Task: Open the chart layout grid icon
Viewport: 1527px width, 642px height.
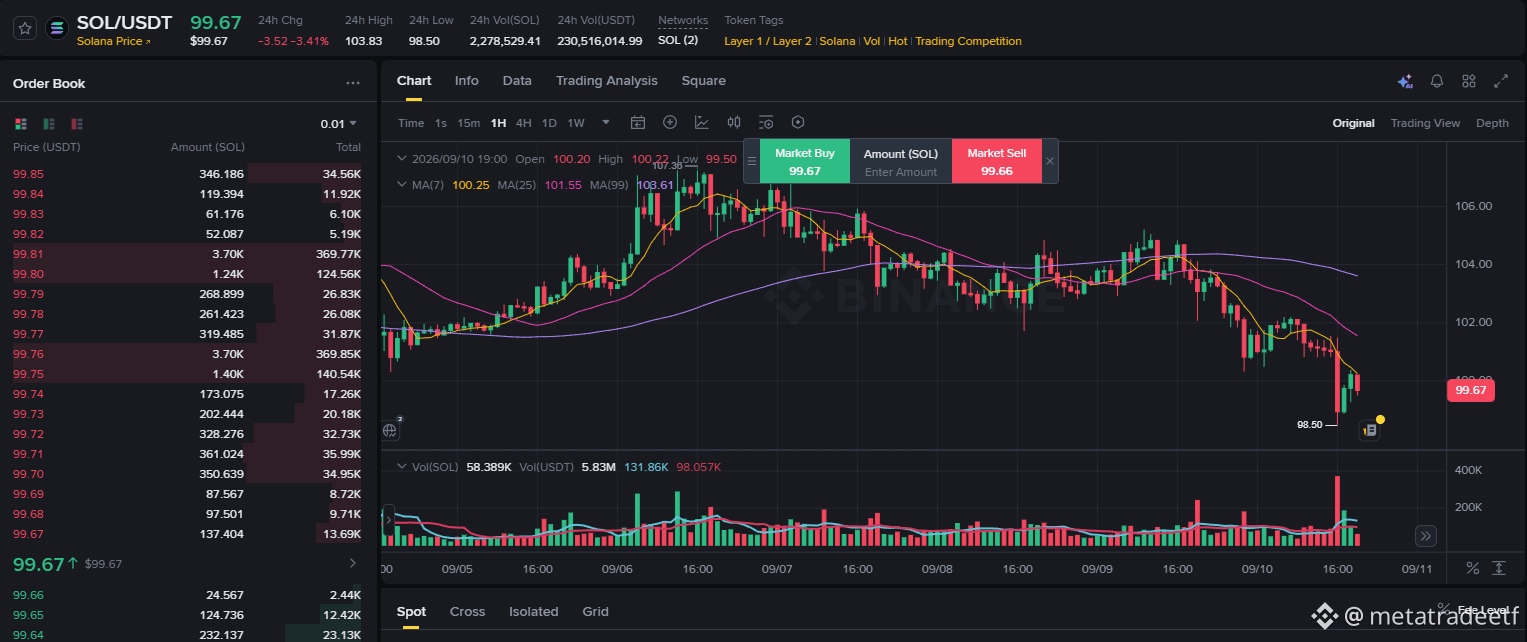Action: coord(1469,81)
